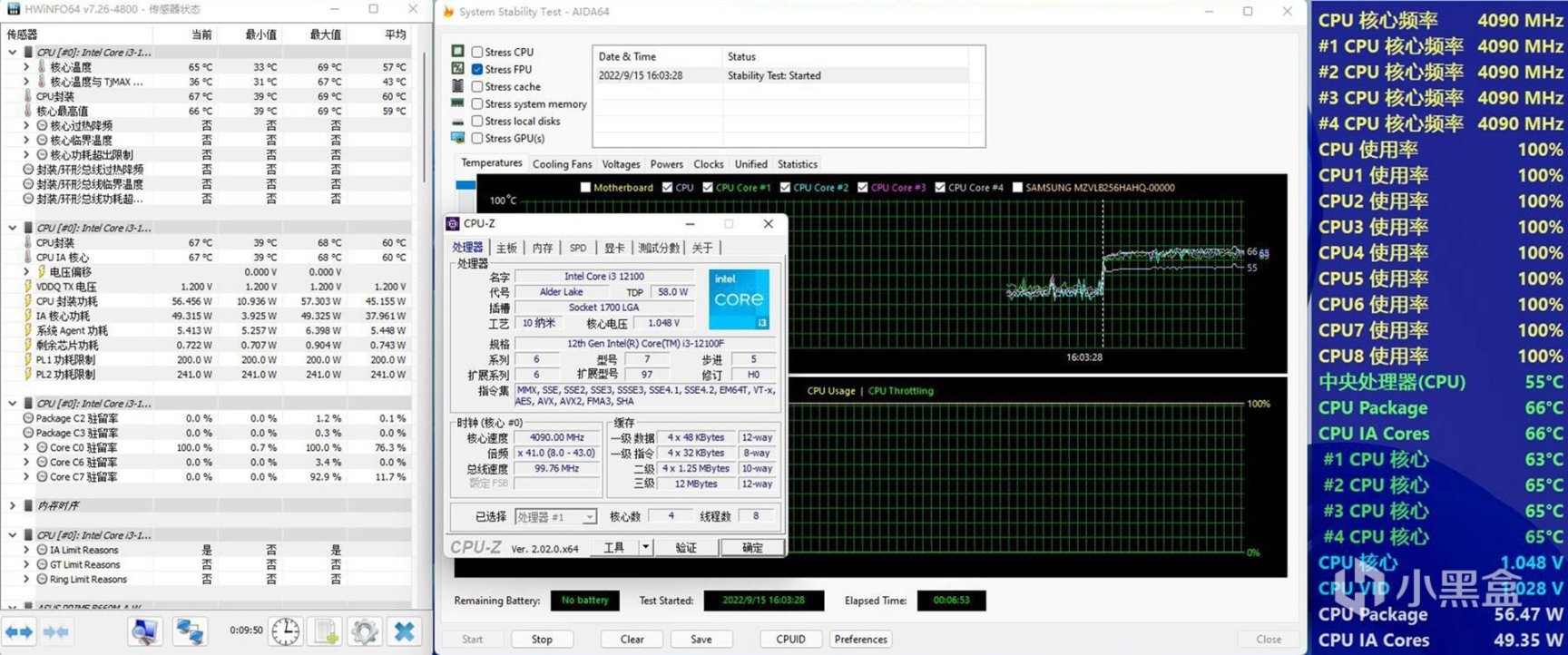Click the Clear button in AIDA64
1568x655 pixels.
632,640
